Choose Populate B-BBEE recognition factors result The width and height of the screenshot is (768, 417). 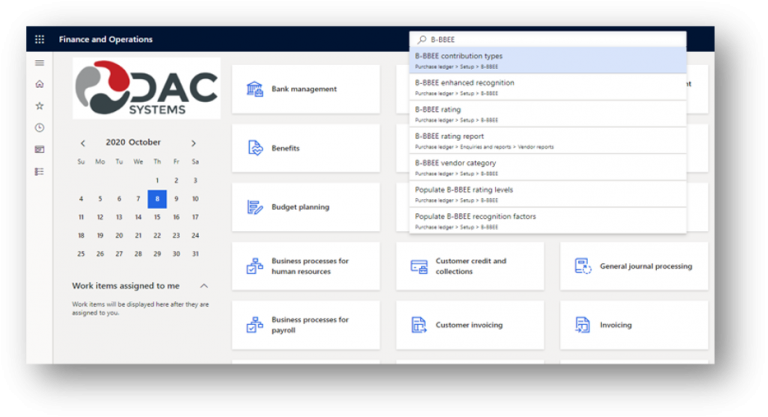547,220
